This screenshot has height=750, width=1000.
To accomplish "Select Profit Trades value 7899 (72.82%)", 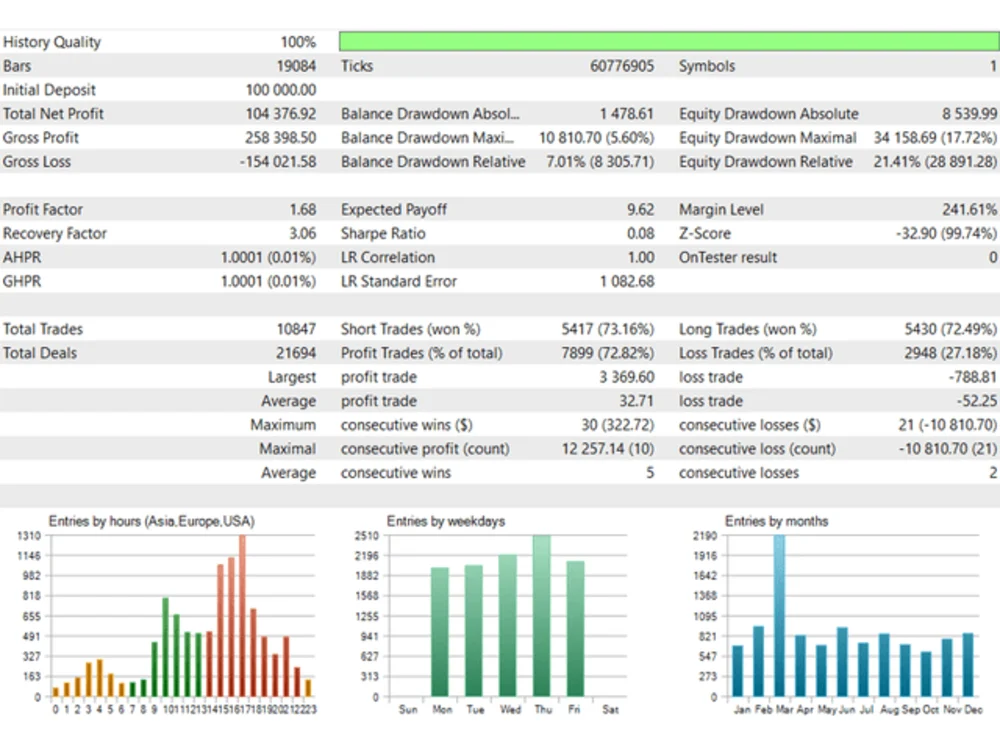I will click(608, 353).
